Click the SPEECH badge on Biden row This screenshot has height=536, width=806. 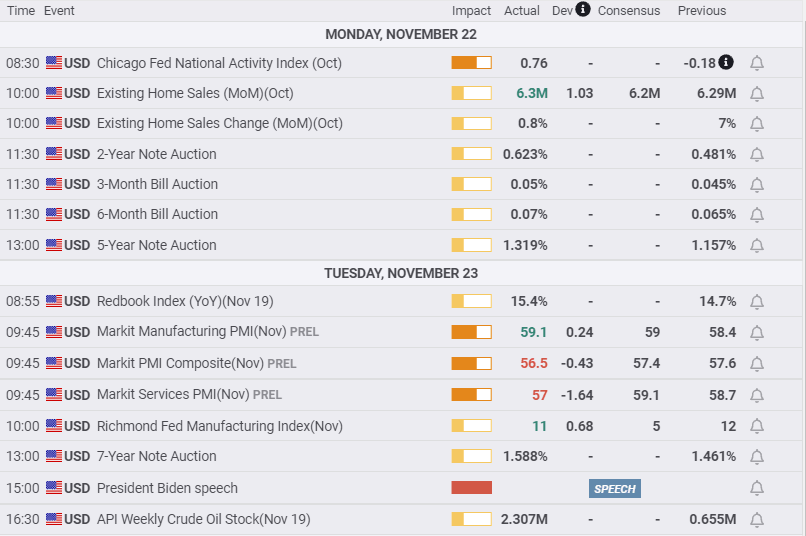click(614, 489)
